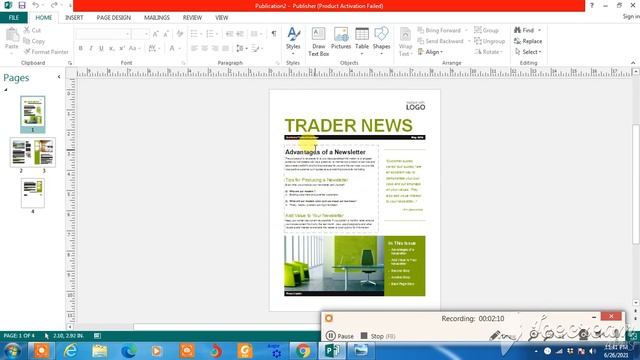The height and width of the screenshot is (360, 640).
Task: Switch to the HOME tab
Action: [x=44, y=18]
